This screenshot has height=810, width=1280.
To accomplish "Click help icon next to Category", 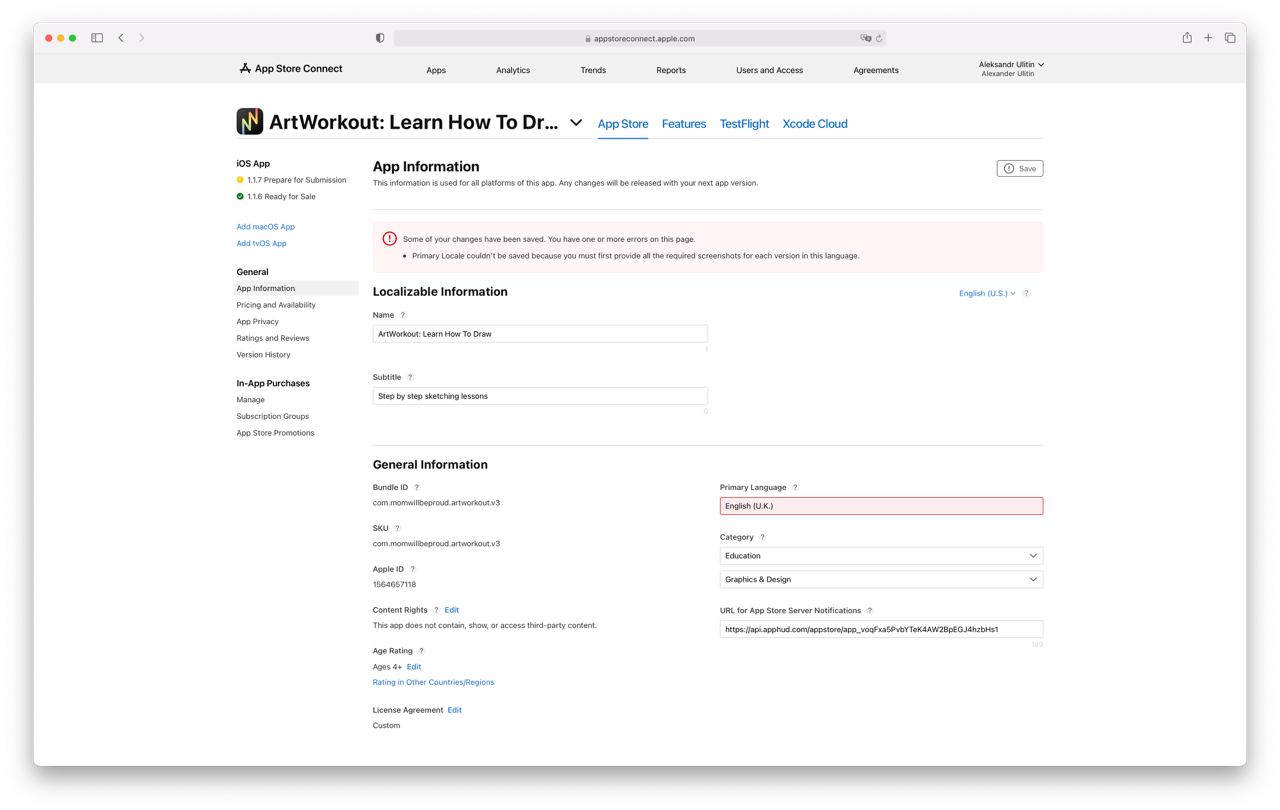I will click(x=762, y=537).
